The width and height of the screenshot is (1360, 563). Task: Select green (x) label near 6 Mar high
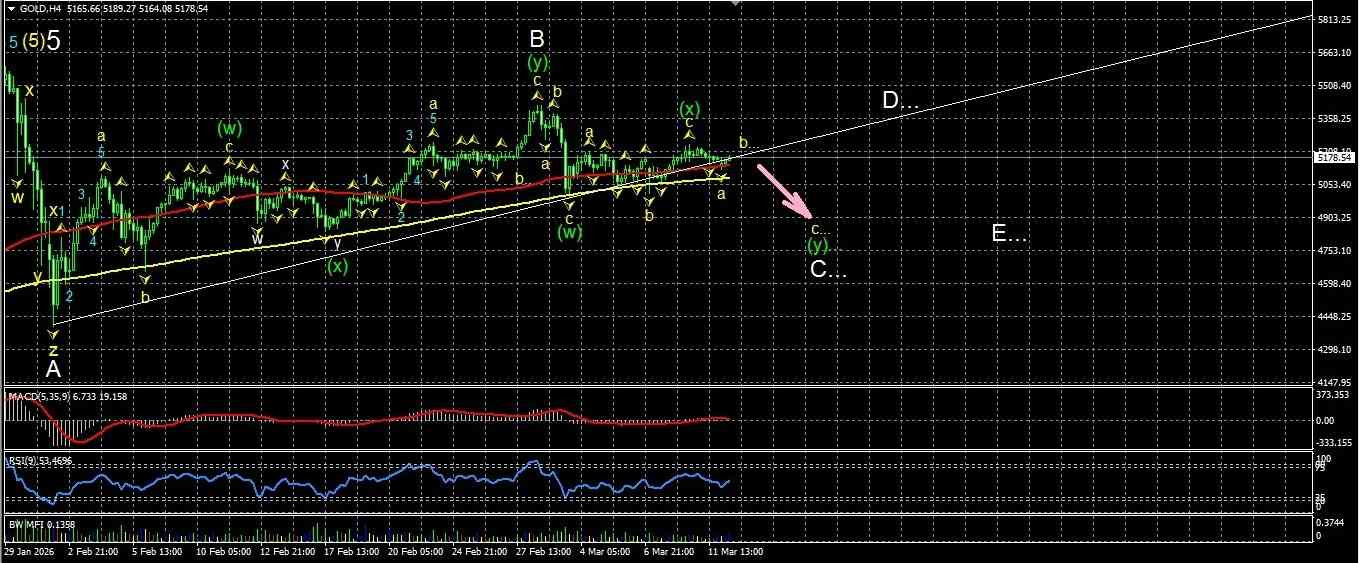tap(688, 108)
